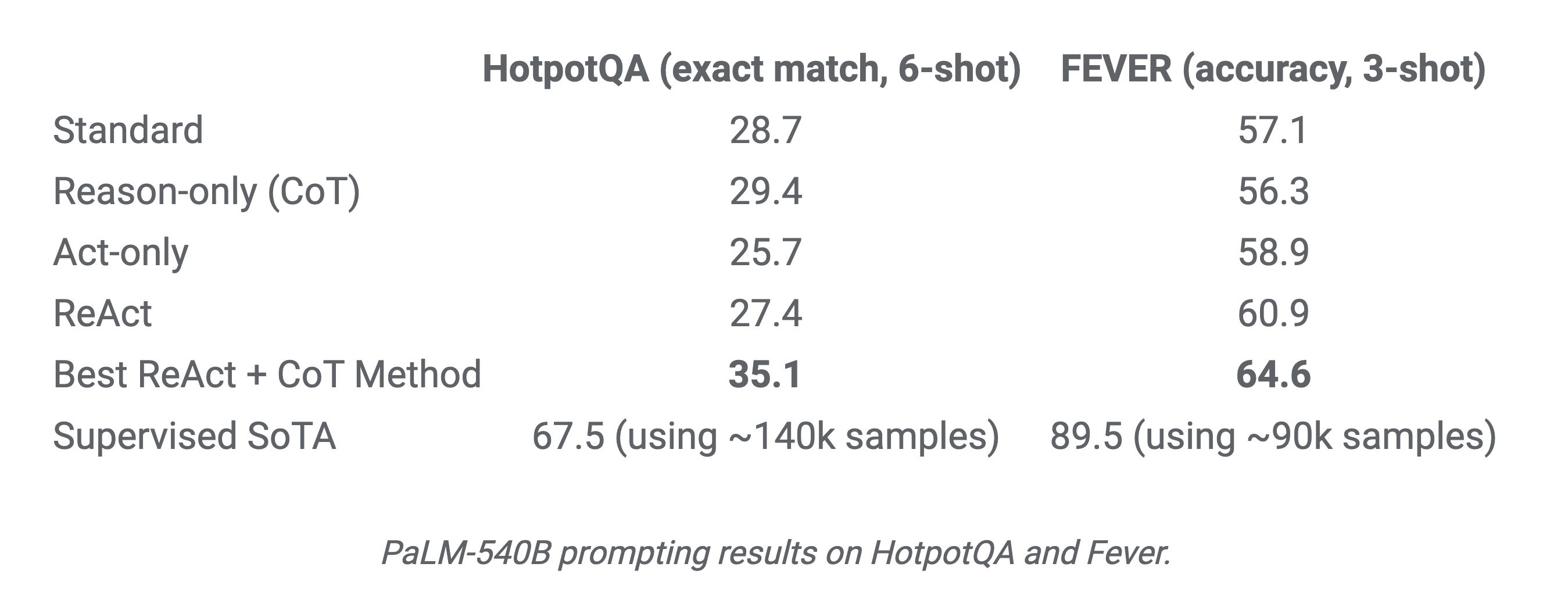This screenshot has width=1568, height=592.
Task: Click the Act-only row label
Action: [x=120, y=253]
